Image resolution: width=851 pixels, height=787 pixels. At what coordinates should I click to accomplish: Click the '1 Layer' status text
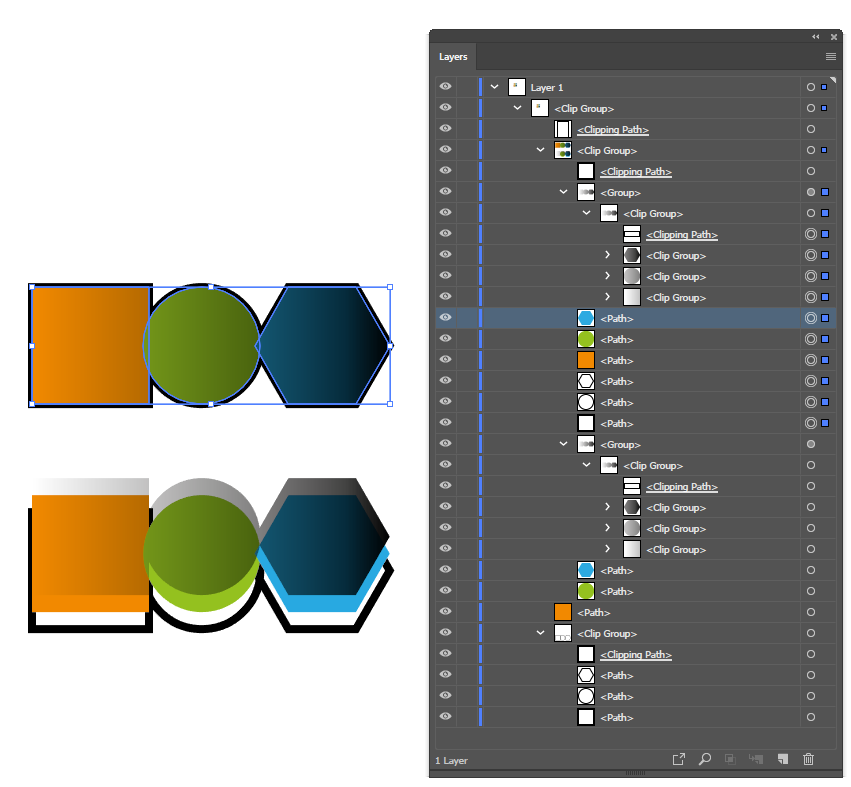[x=452, y=761]
